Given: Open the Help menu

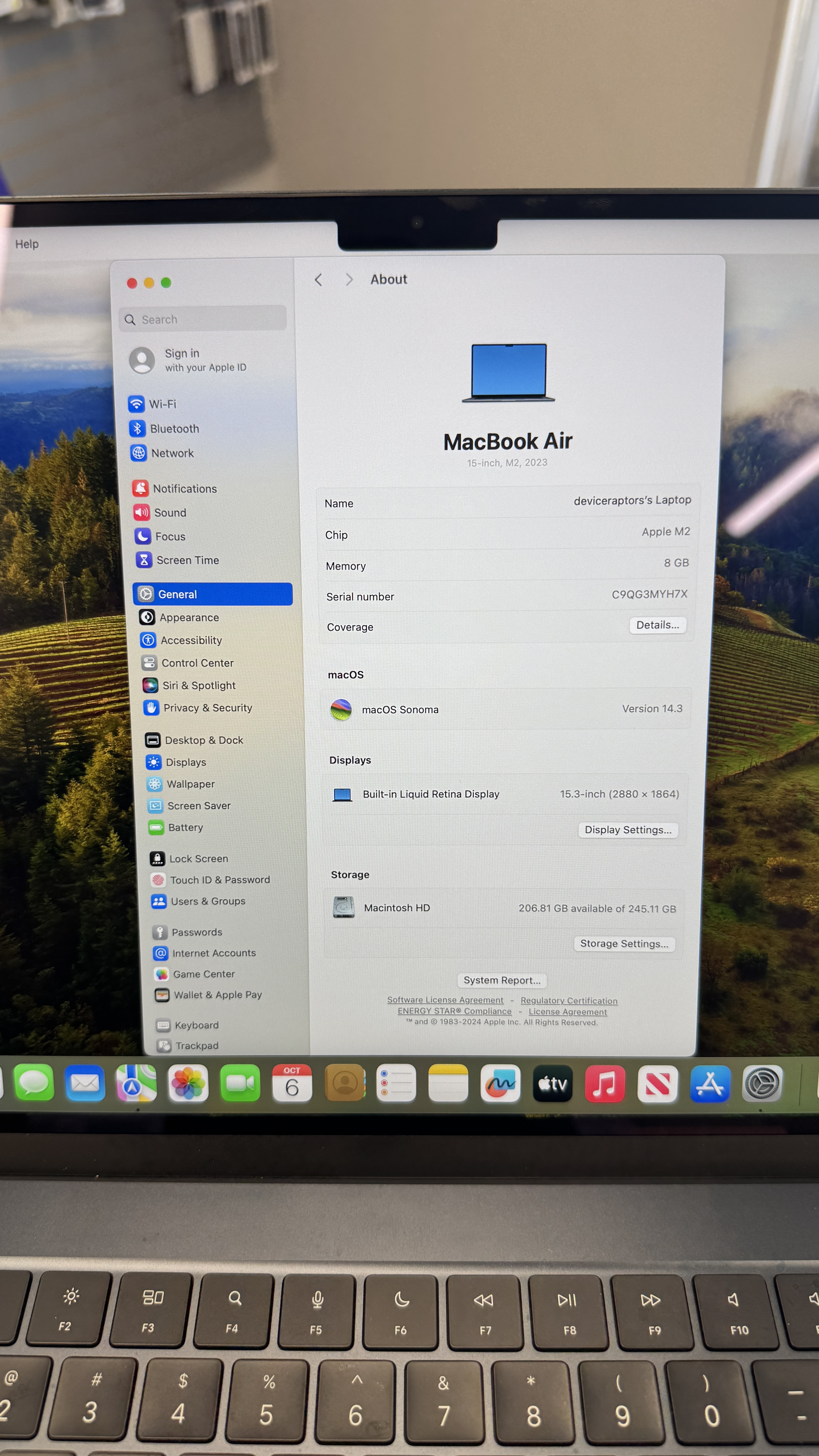Looking at the screenshot, I should coord(27,244).
